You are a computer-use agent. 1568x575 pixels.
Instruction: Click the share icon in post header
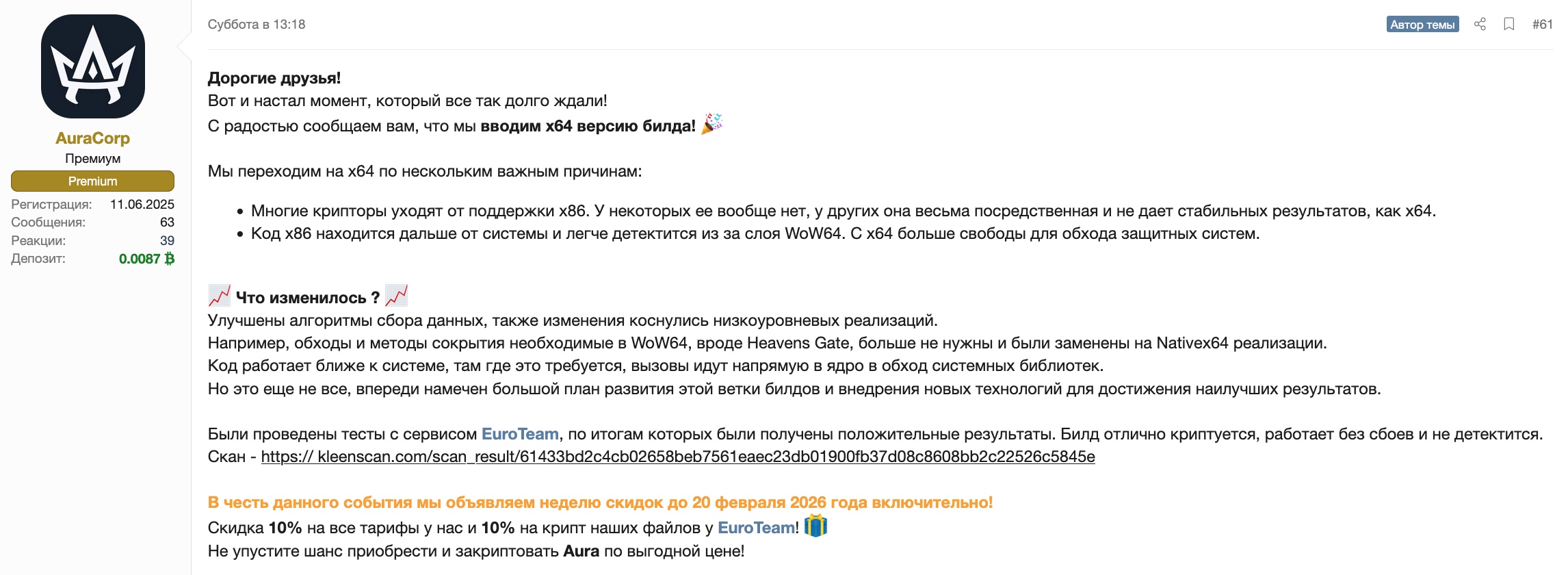[1480, 25]
